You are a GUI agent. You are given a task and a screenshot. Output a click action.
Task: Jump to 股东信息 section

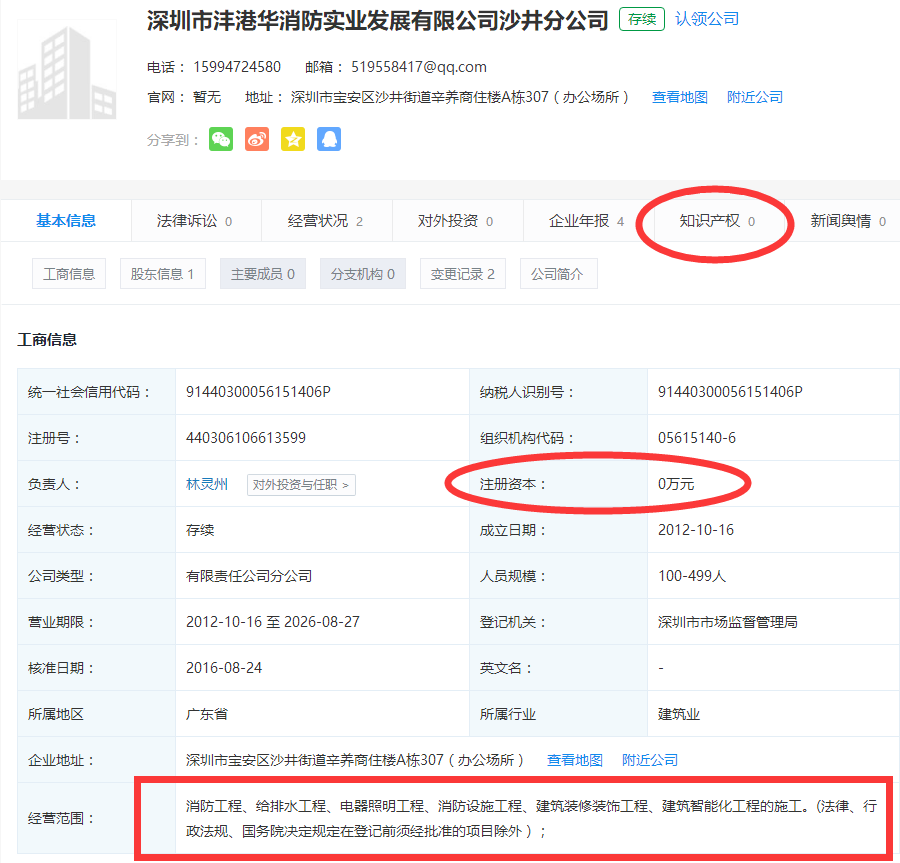click(162, 274)
